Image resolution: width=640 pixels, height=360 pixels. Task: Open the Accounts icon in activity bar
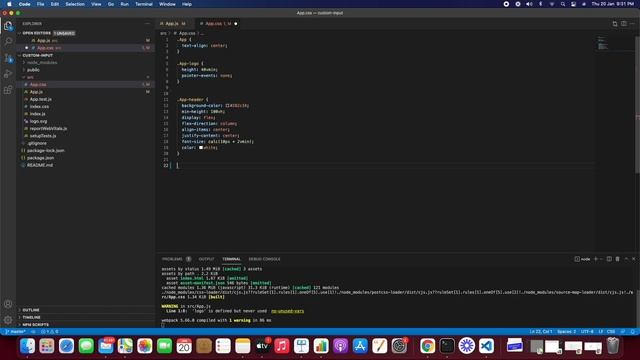point(8,304)
